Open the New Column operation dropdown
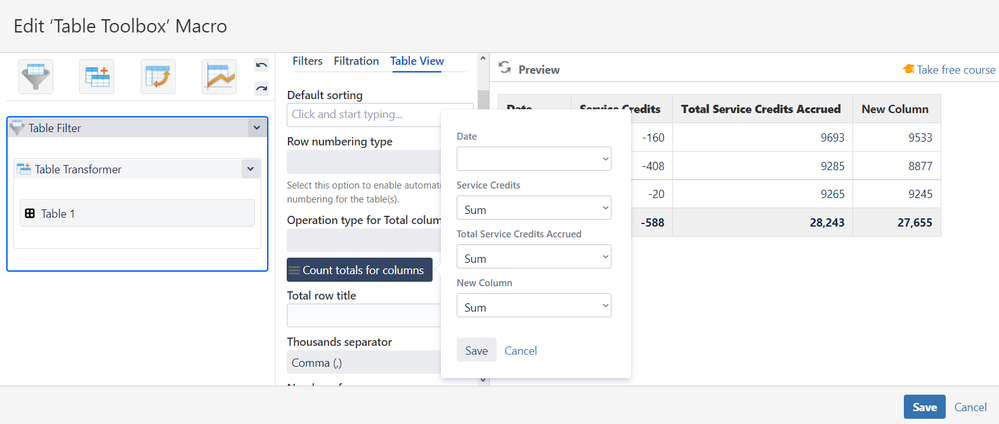The width and height of the screenshot is (999, 424). point(533,306)
